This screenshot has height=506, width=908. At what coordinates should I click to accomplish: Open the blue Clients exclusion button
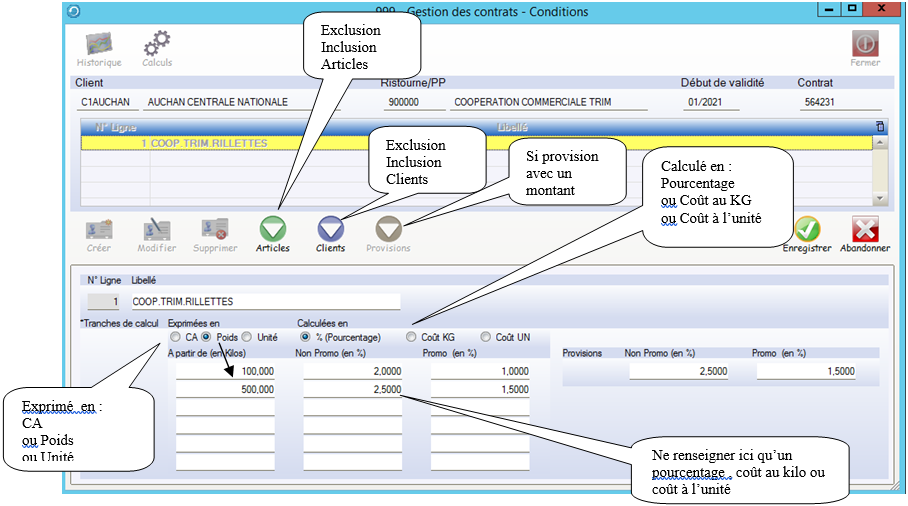click(x=330, y=230)
